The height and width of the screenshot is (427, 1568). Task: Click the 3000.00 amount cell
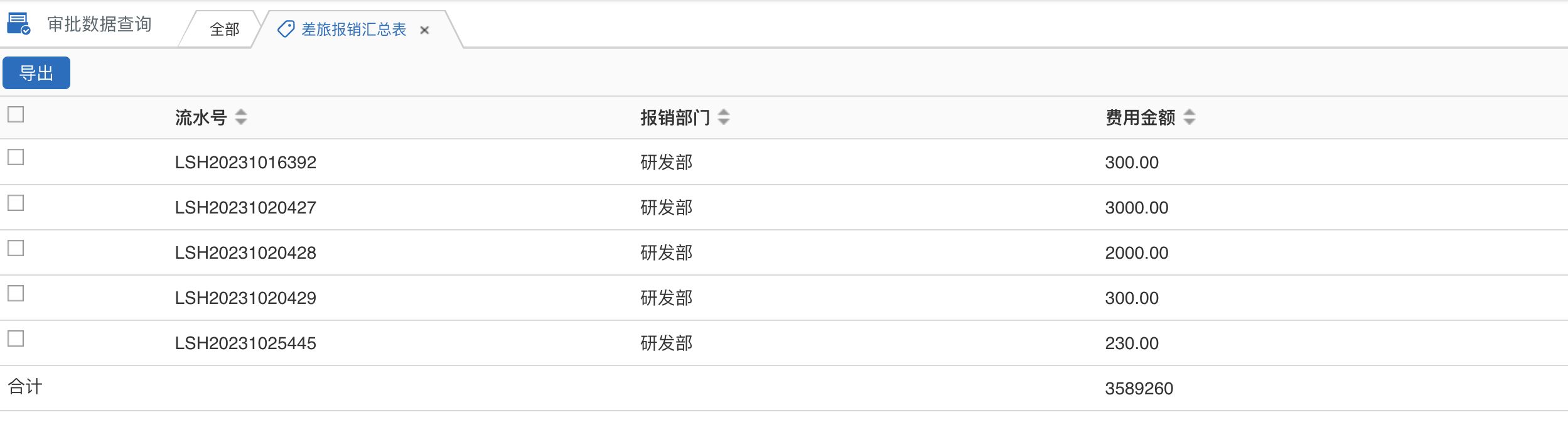pyautogui.click(x=1136, y=207)
